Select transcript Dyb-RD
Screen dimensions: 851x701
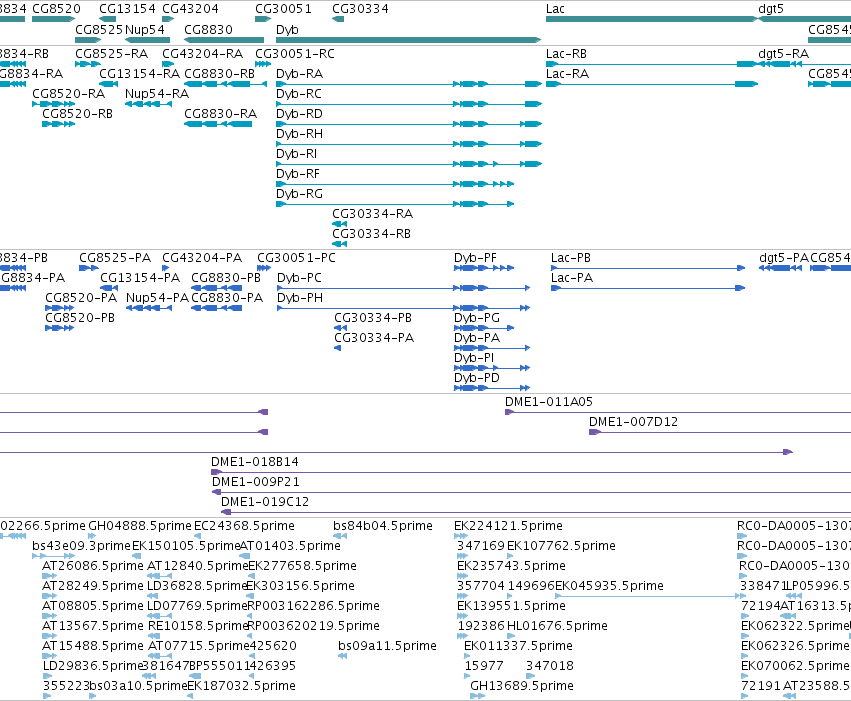point(299,114)
